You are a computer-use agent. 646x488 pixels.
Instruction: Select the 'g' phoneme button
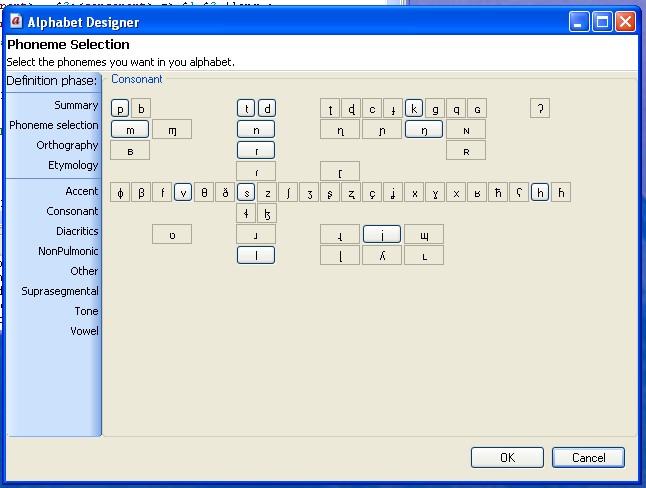(x=435, y=109)
